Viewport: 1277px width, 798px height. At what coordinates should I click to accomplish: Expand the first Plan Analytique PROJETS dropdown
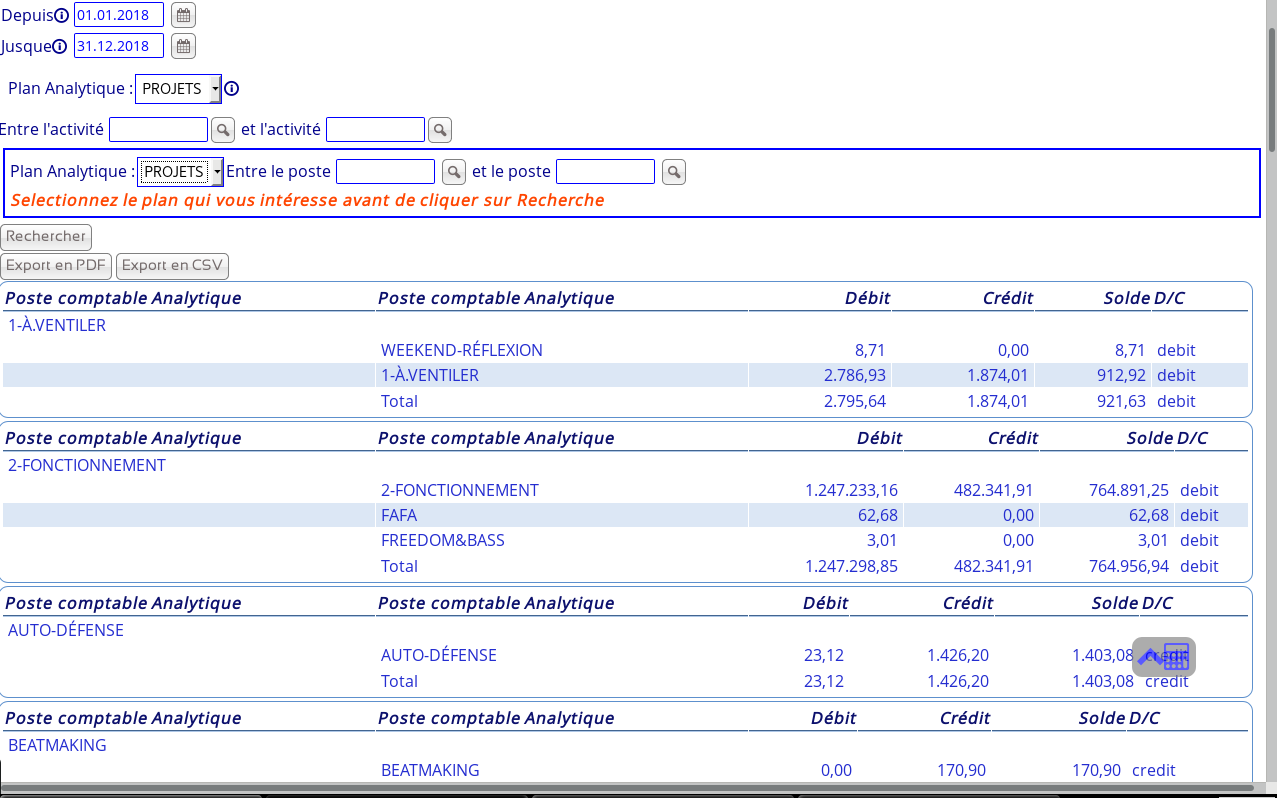coord(178,89)
